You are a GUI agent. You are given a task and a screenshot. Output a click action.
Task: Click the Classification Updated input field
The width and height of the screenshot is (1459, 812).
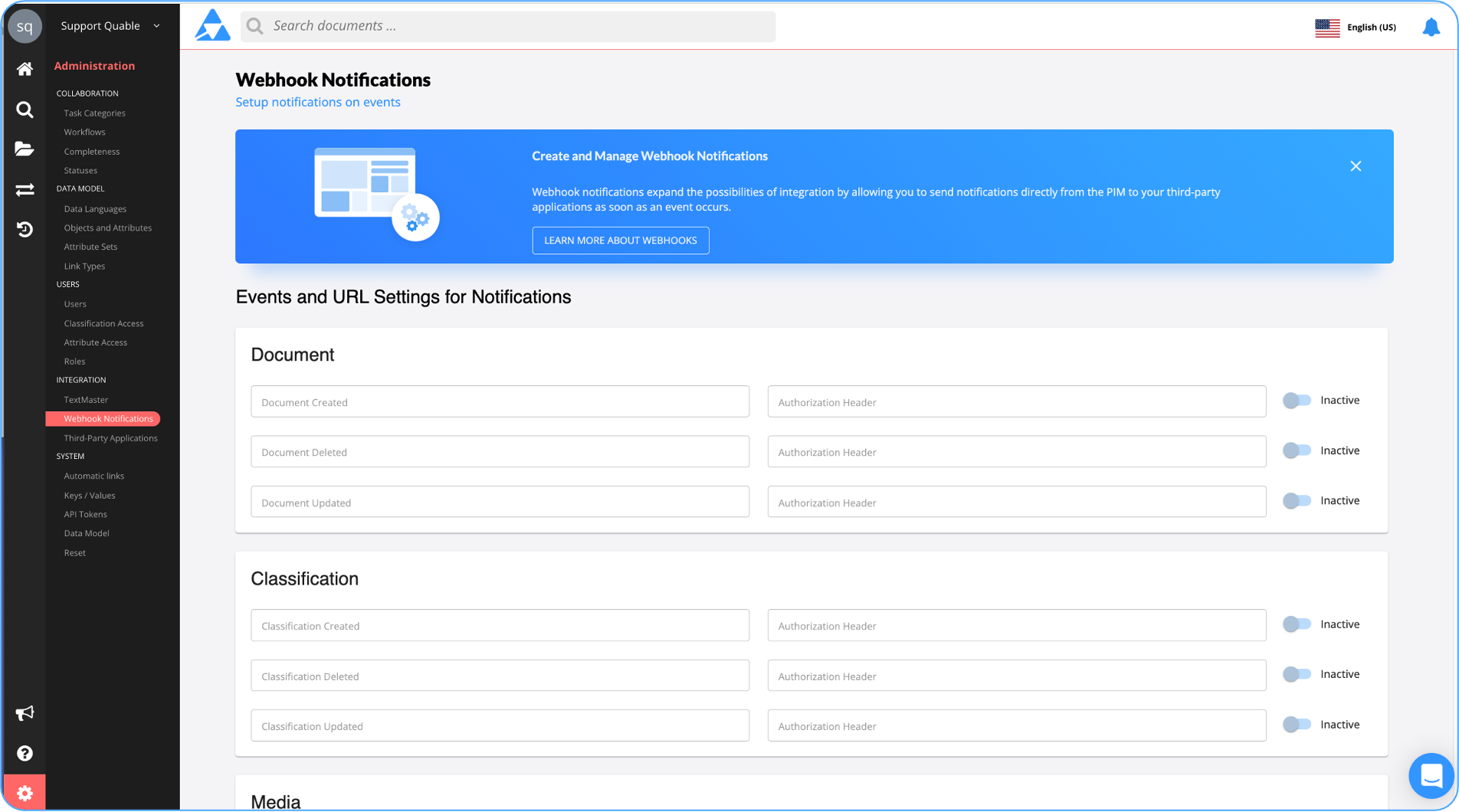pyautogui.click(x=500, y=725)
